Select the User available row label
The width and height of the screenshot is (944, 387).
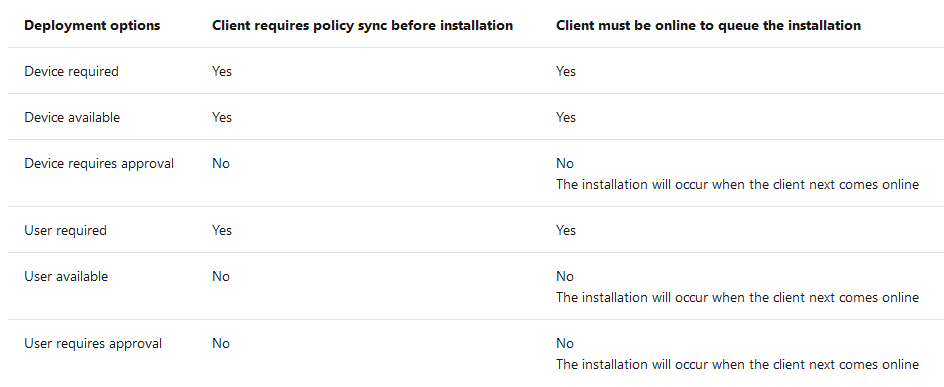(x=66, y=277)
